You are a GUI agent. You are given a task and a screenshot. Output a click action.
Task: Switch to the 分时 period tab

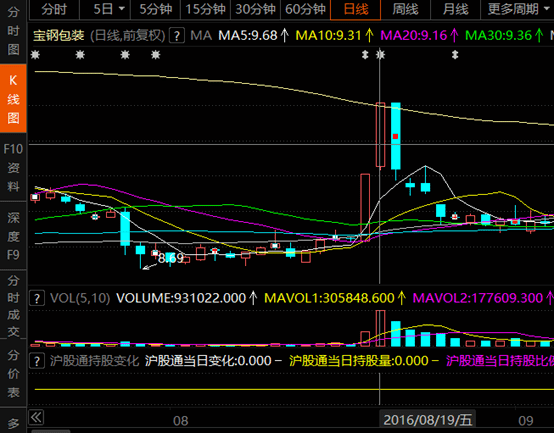(54, 9)
